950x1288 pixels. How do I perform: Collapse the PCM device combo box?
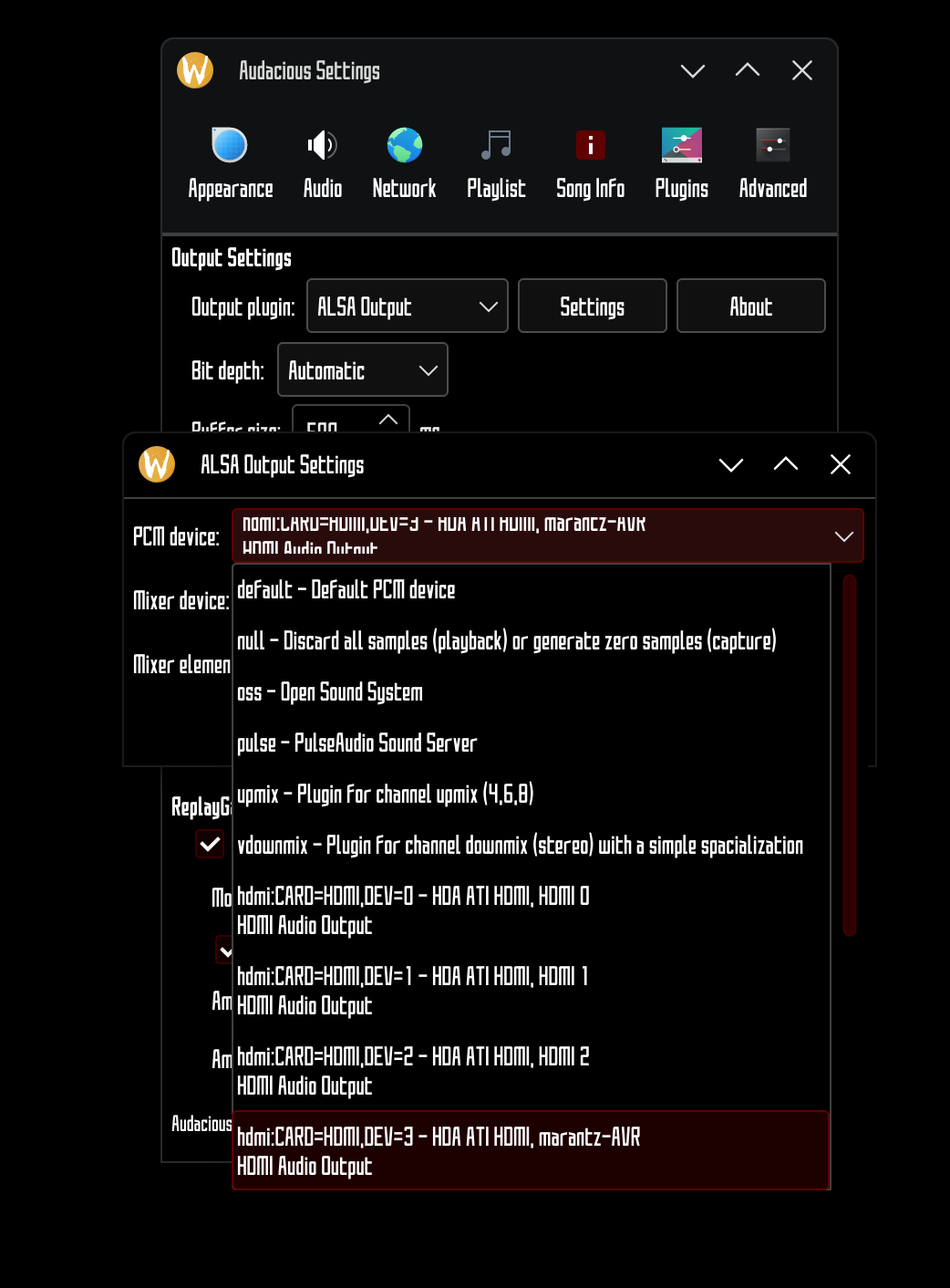point(548,536)
